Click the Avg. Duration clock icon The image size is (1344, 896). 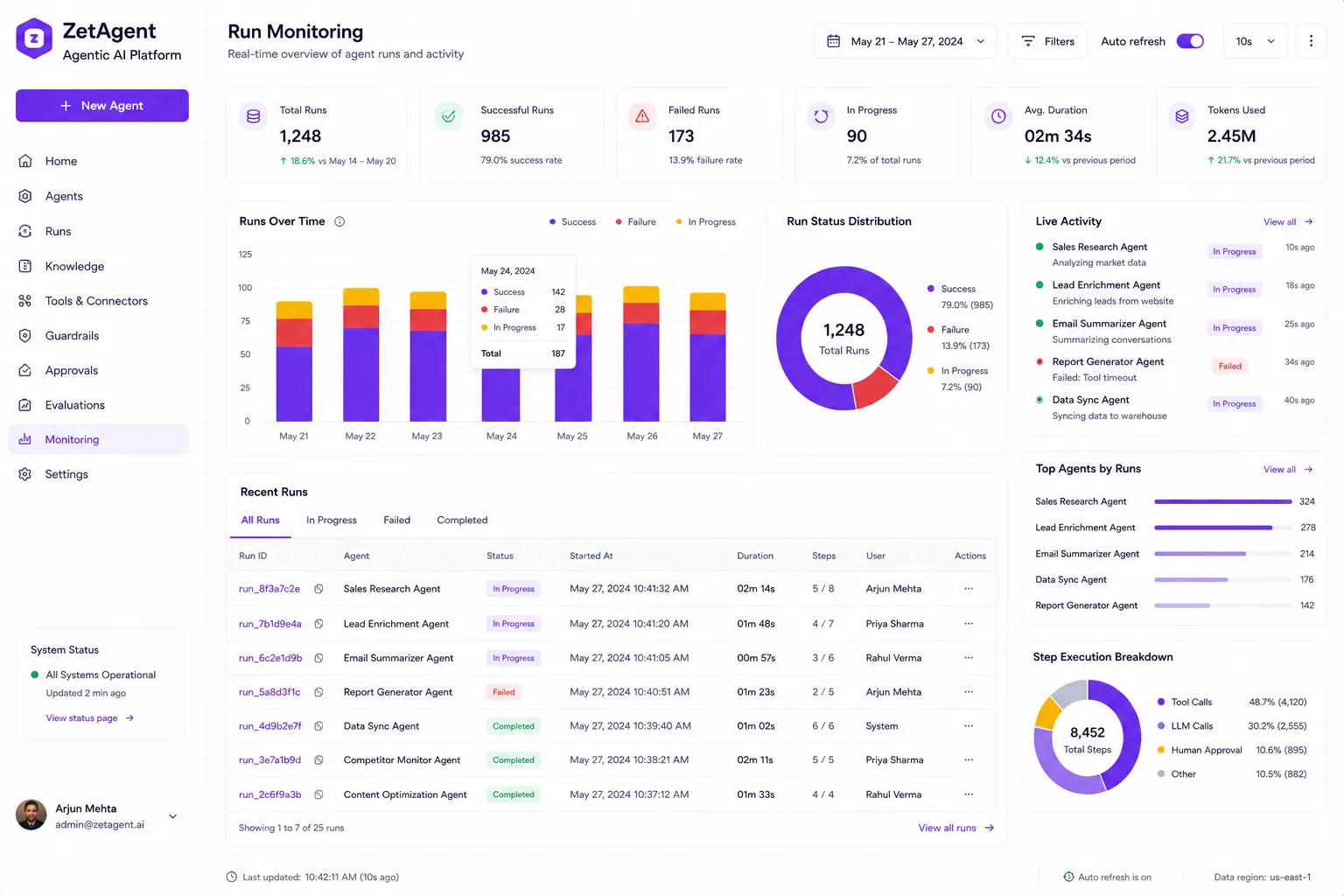[x=998, y=116]
